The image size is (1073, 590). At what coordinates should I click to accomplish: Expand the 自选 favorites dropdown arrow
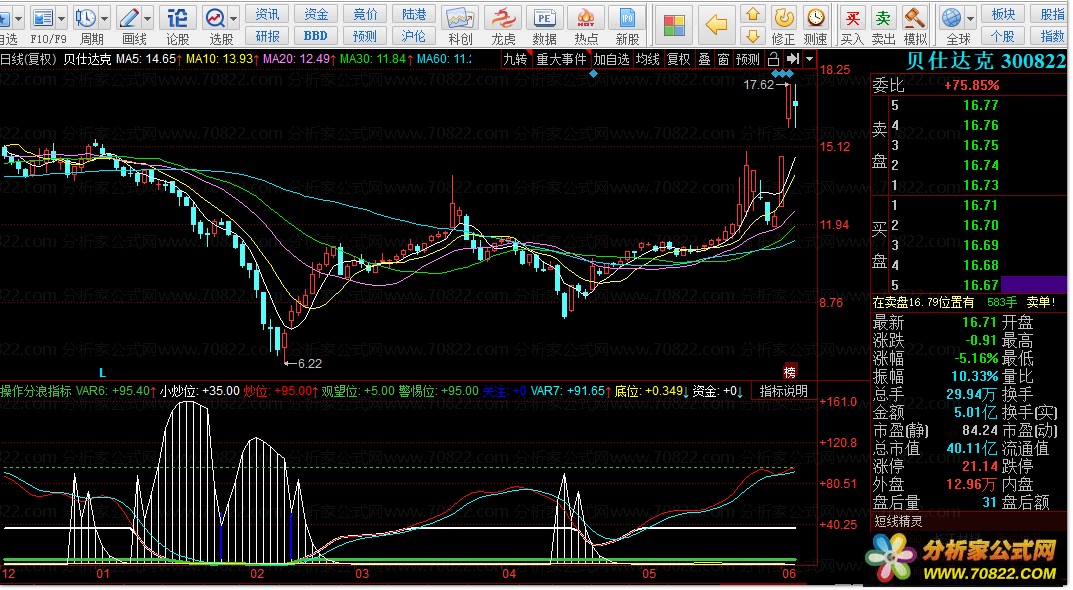point(18,18)
